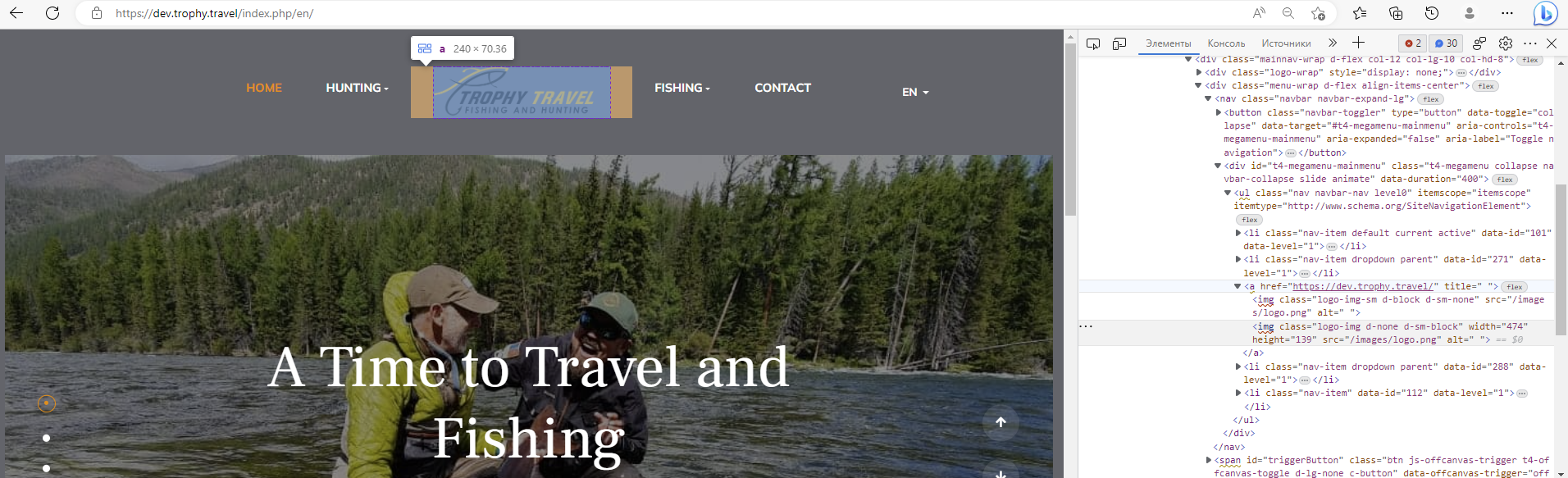Open the HUNTING dropdown menu

(357, 88)
